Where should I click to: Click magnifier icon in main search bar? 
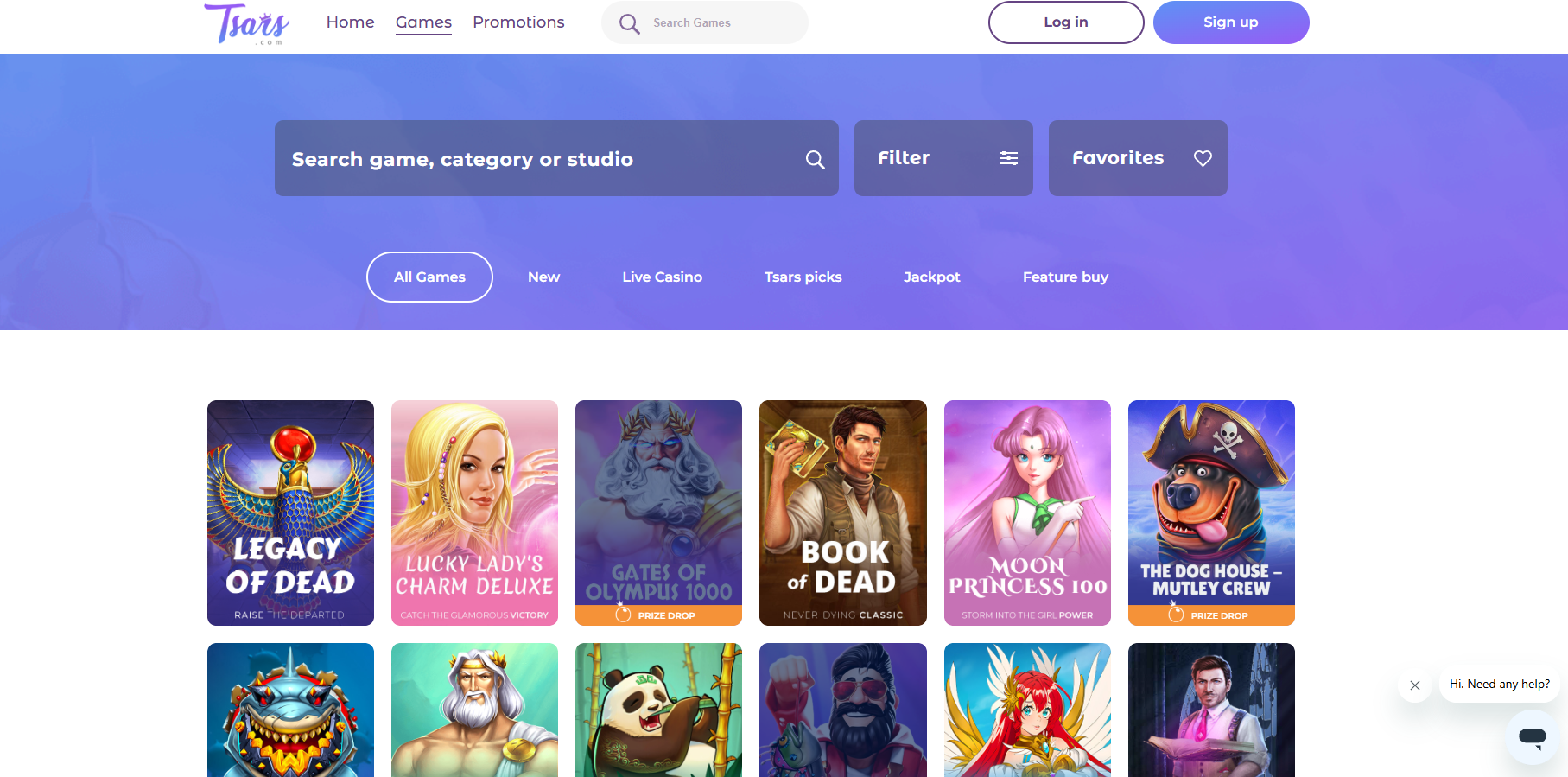(815, 159)
